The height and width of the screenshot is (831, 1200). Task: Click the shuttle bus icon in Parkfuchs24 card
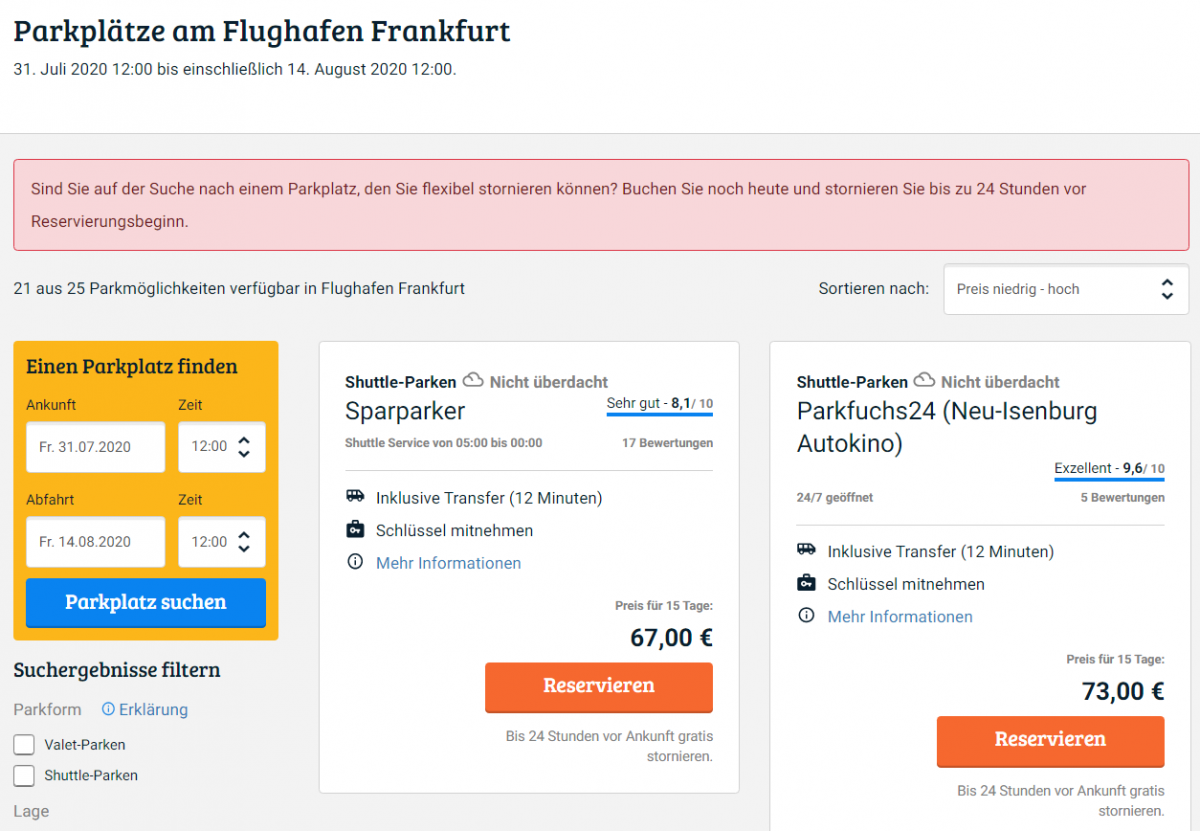pyautogui.click(x=806, y=550)
